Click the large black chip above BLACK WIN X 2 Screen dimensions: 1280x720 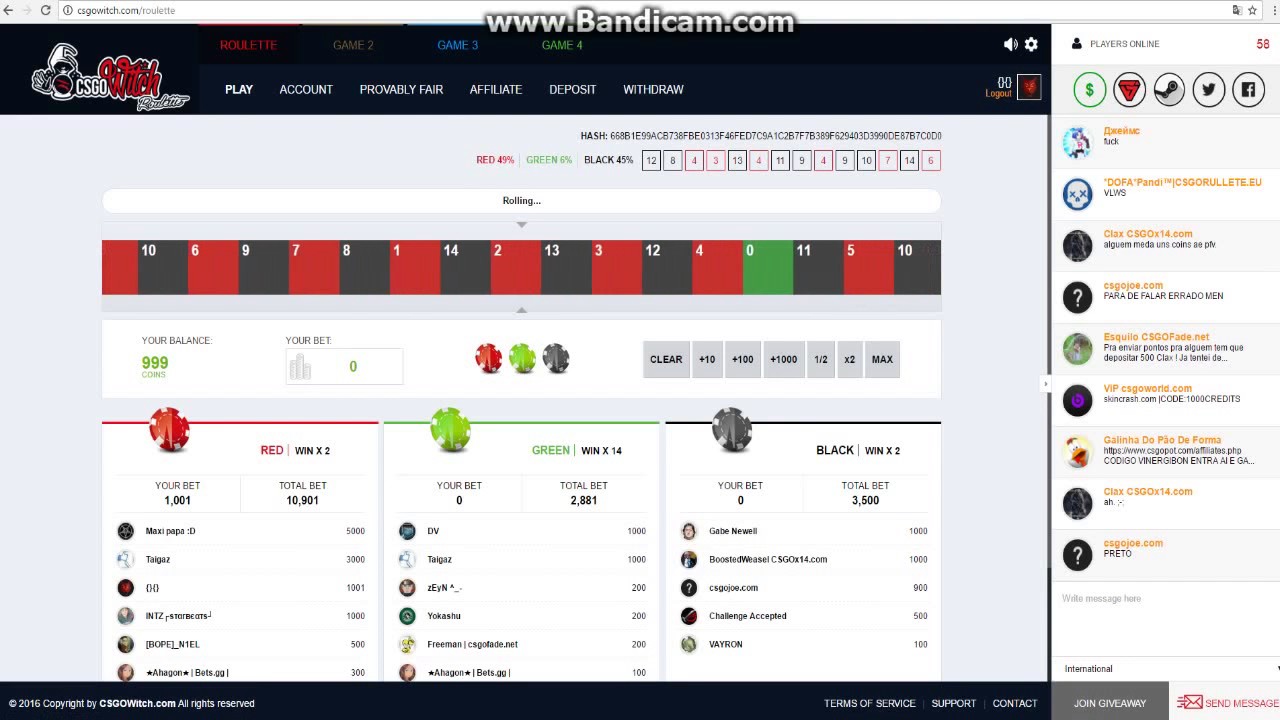pyautogui.click(x=731, y=429)
